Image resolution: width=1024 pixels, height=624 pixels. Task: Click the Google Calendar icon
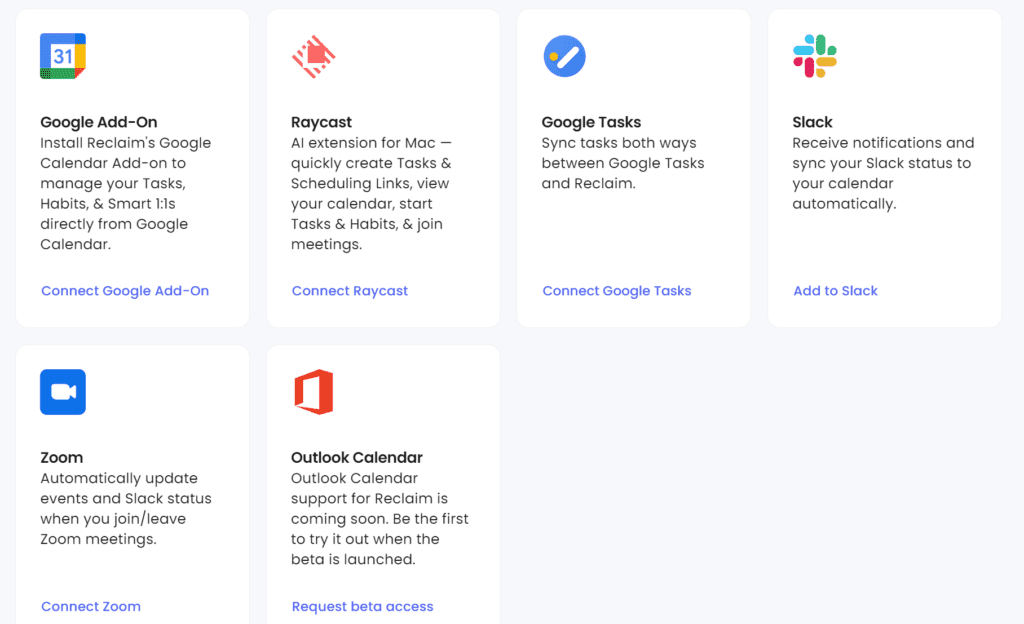[x=63, y=56]
